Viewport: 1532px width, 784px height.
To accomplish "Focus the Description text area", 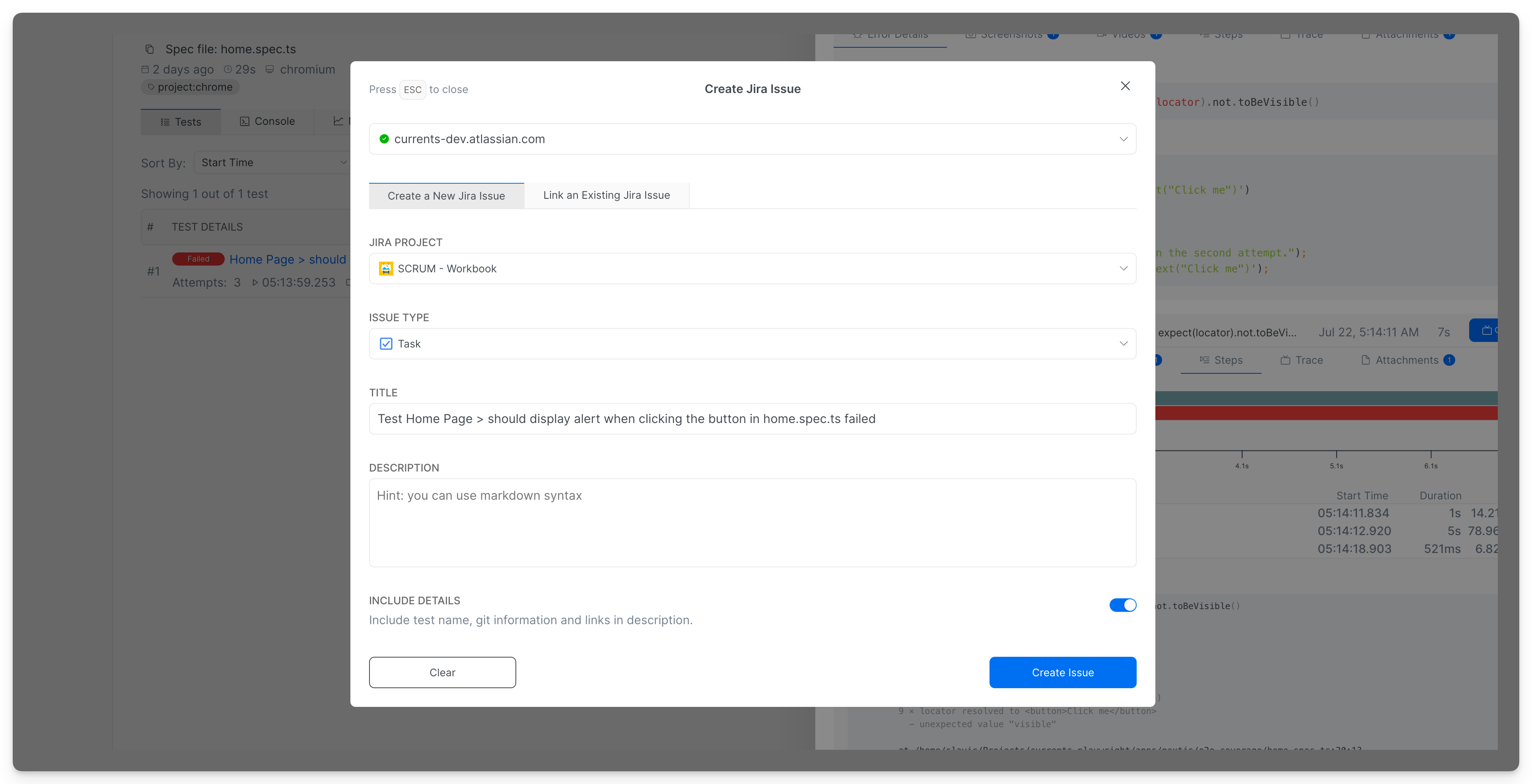I will pos(752,523).
